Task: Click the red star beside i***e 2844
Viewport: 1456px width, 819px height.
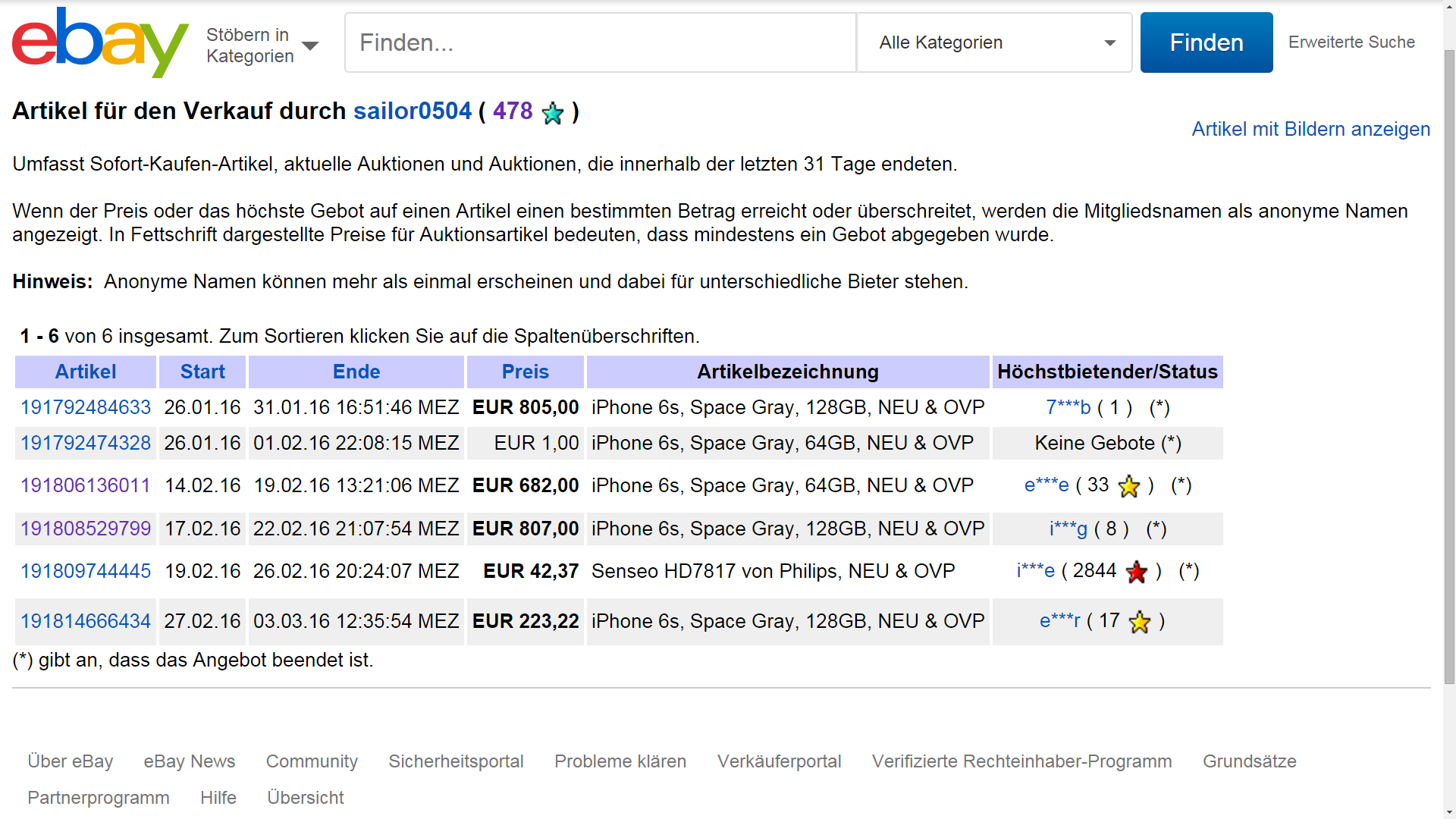Action: (1137, 572)
